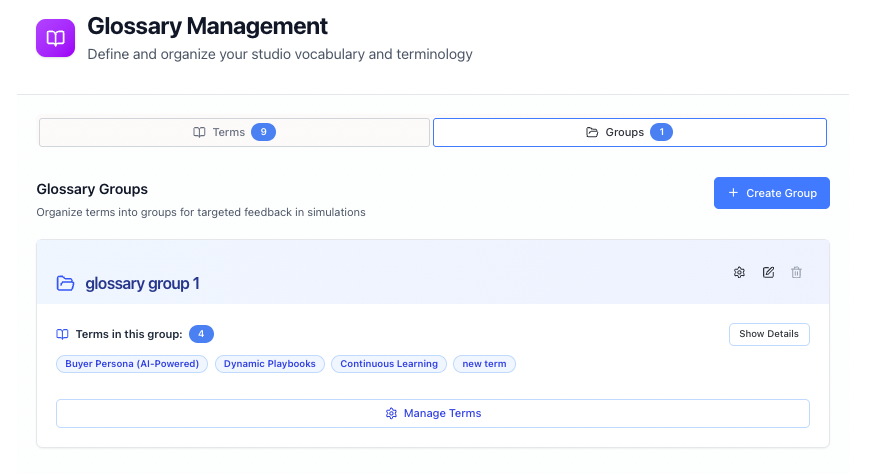This screenshot has height=474, width=893.
Task: Click the purple Glossary book logo icon
Action: coord(55,38)
